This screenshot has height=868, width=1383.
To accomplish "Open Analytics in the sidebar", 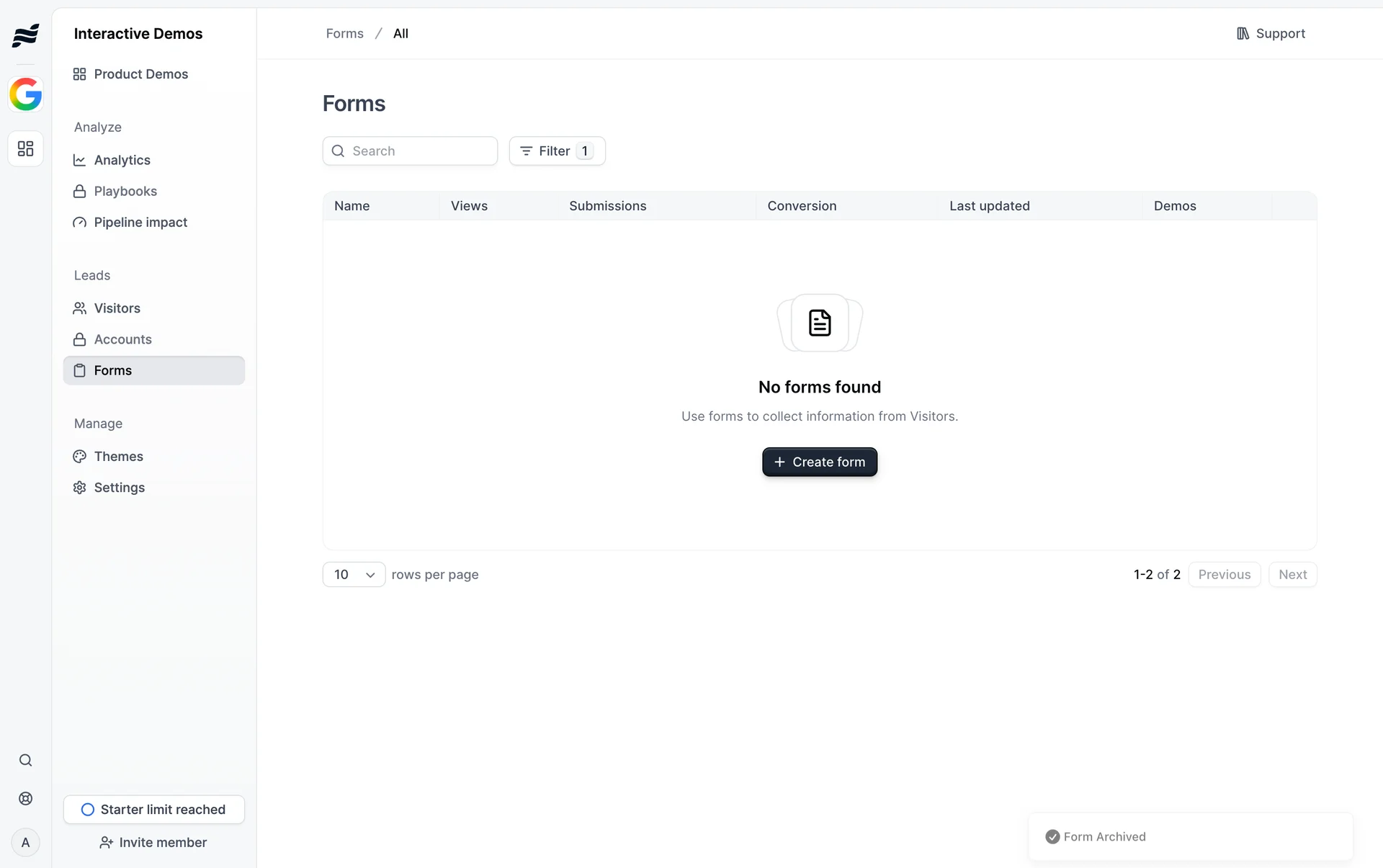I will [x=122, y=160].
